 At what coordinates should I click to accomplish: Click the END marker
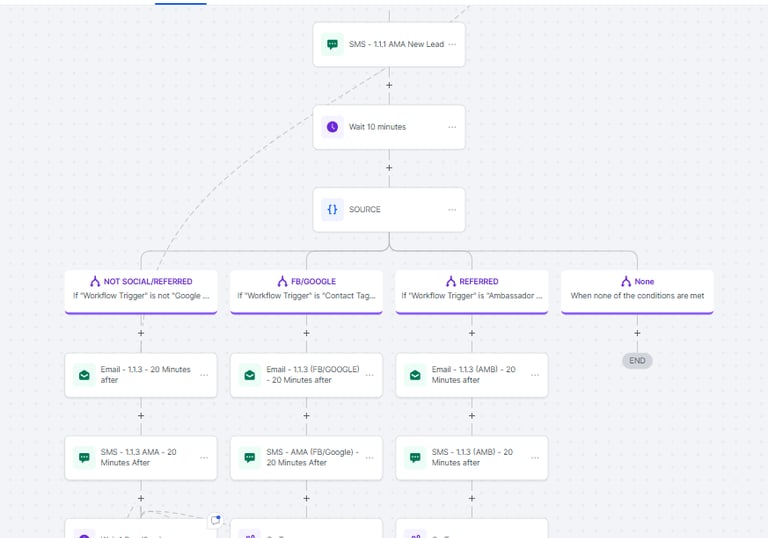coord(637,361)
